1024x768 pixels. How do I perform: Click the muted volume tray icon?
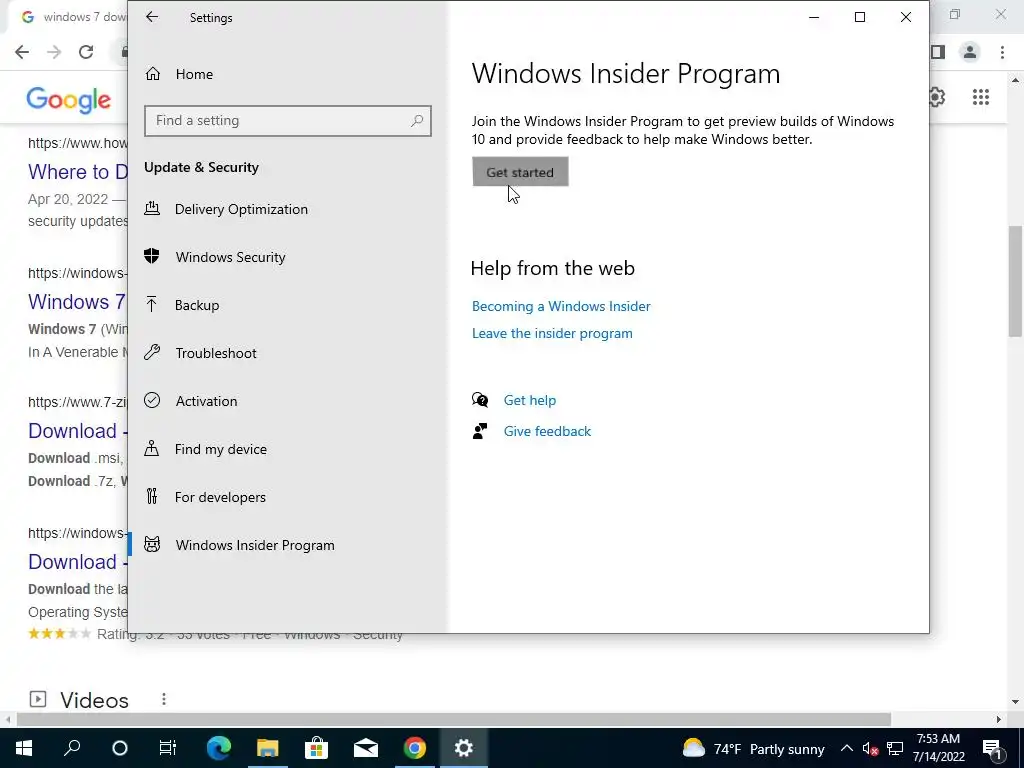point(870,749)
